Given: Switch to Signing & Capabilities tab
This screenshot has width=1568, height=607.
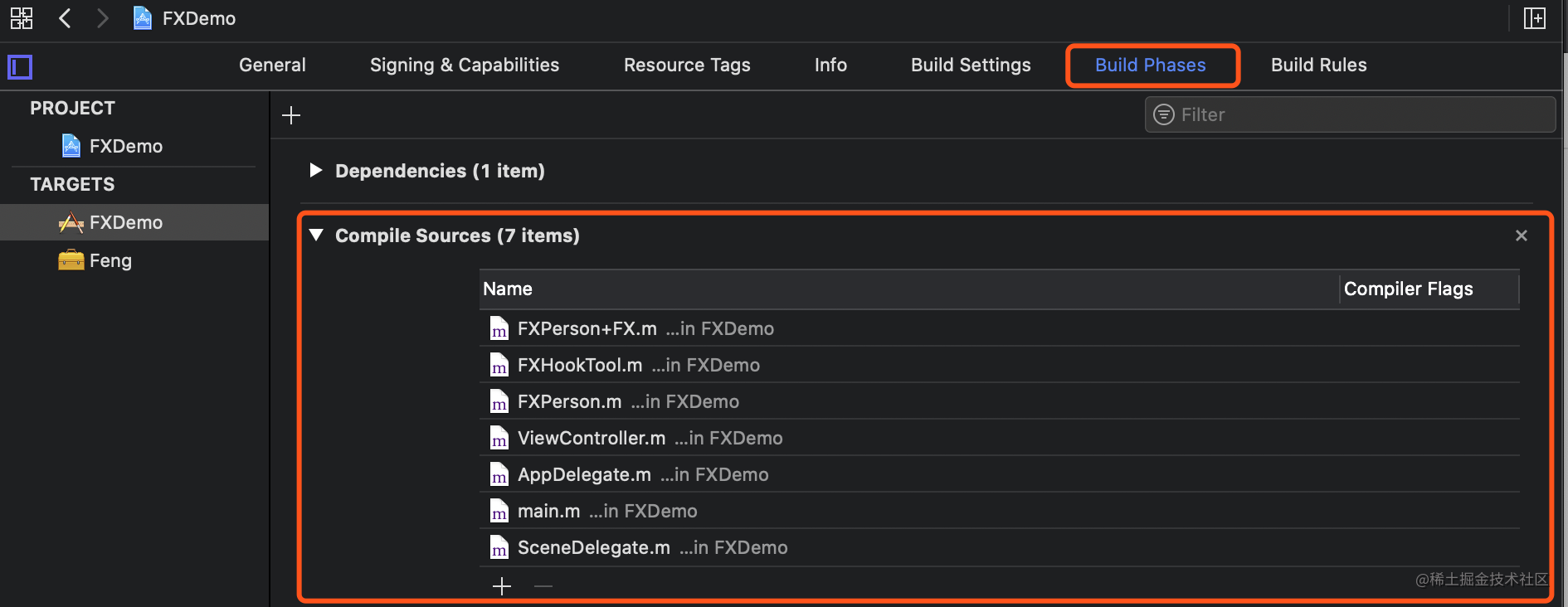Looking at the screenshot, I should [x=465, y=65].
